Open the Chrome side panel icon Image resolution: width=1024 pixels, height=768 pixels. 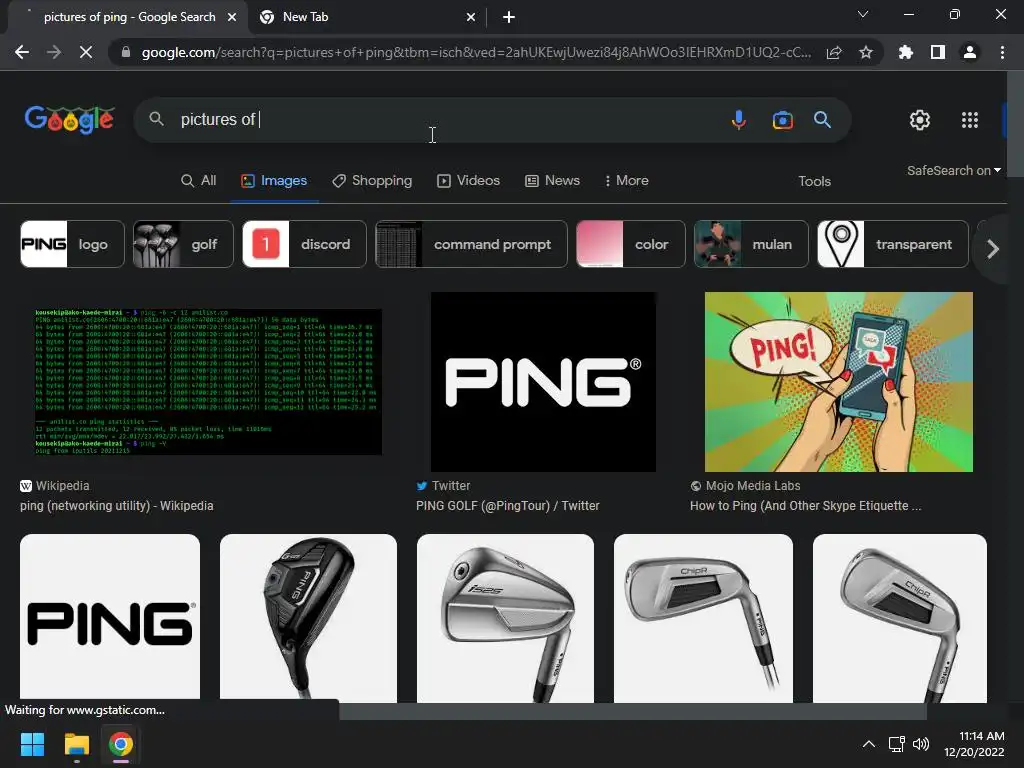938,52
